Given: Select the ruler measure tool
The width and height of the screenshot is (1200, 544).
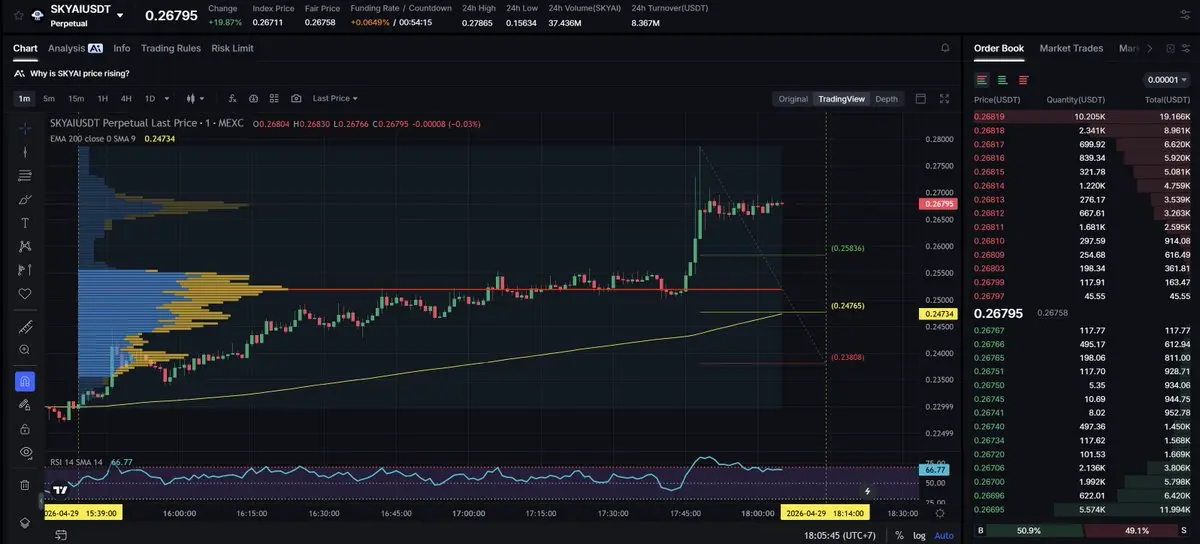Looking at the screenshot, I should point(25,327).
